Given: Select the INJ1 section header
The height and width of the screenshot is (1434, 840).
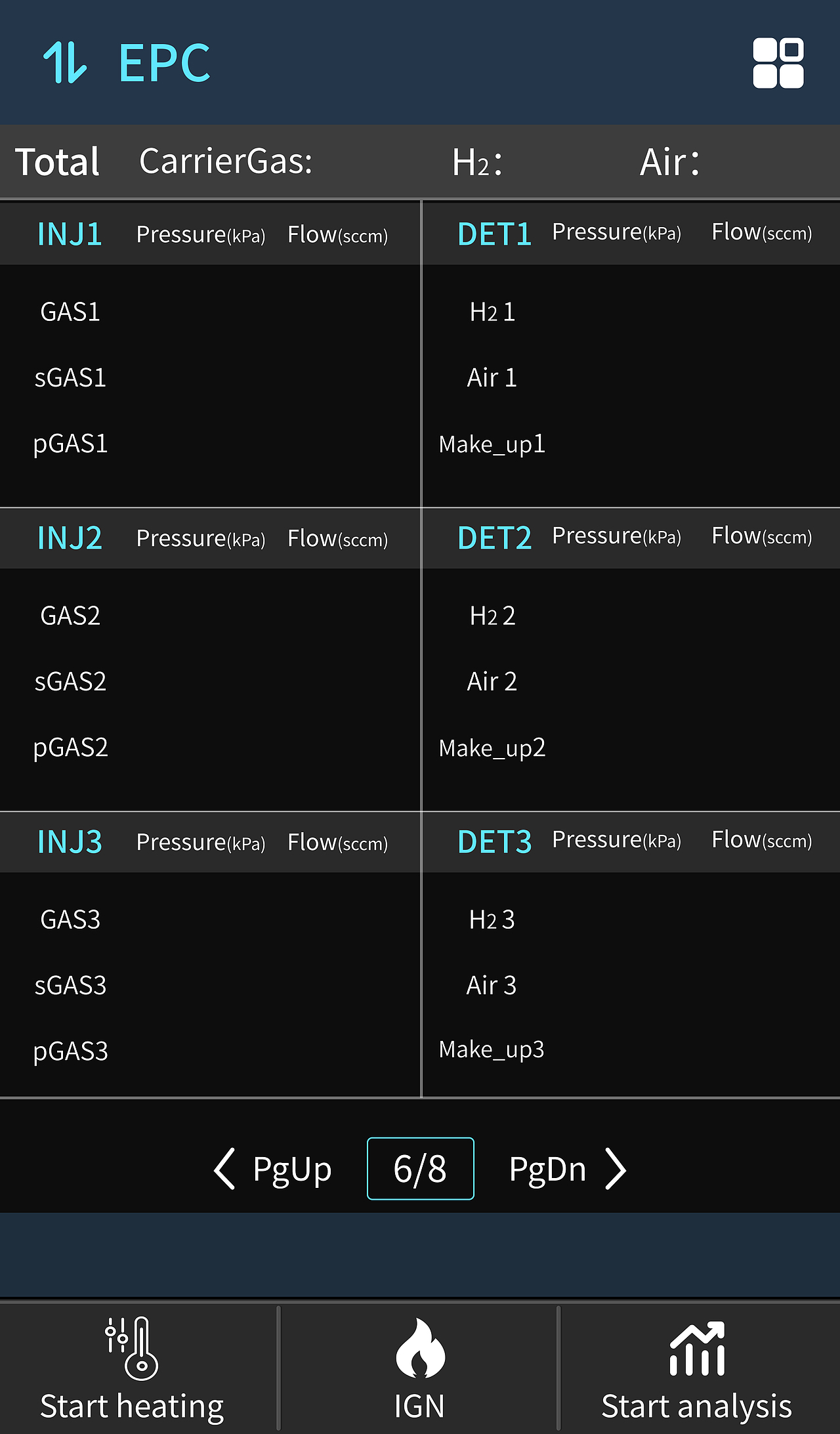Looking at the screenshot, I should pyautogui.click(x=70, y=234).
